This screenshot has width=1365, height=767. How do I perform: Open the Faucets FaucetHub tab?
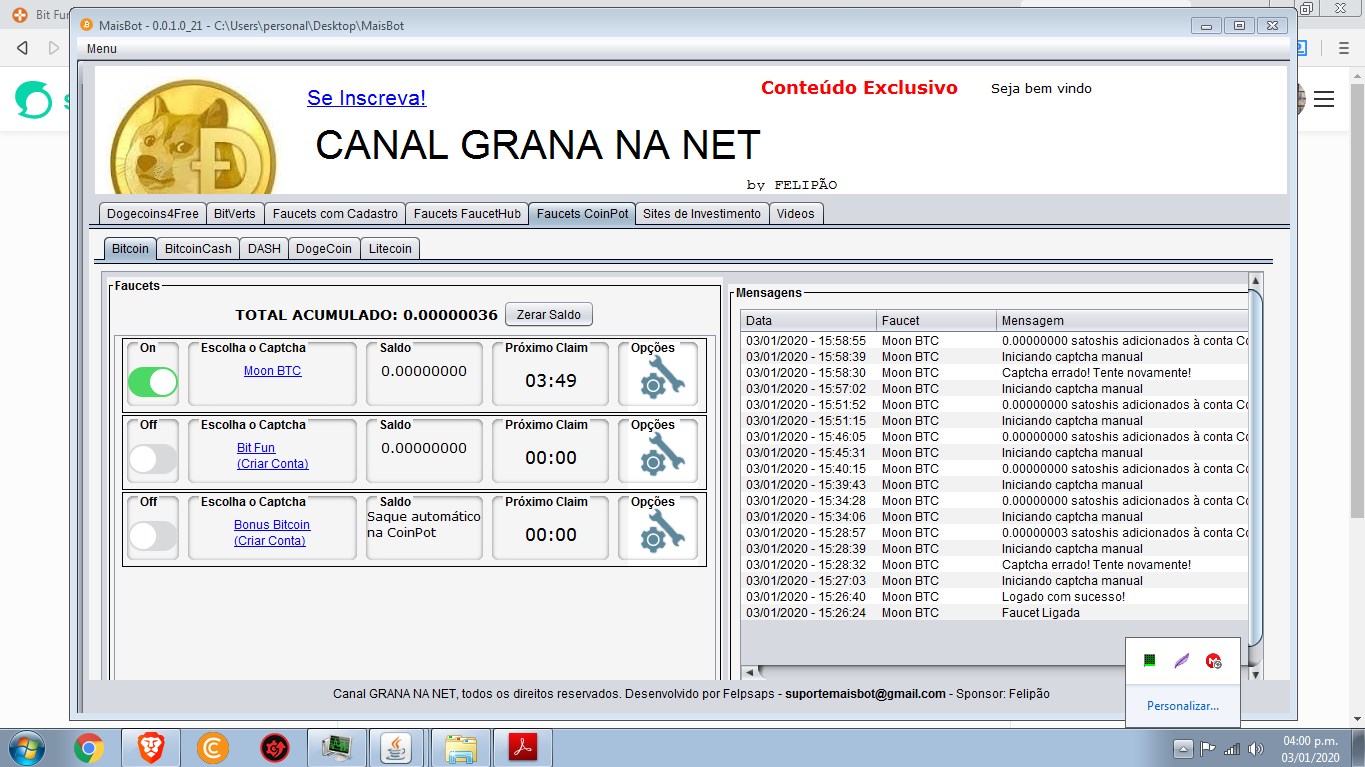tap(467, 213)
